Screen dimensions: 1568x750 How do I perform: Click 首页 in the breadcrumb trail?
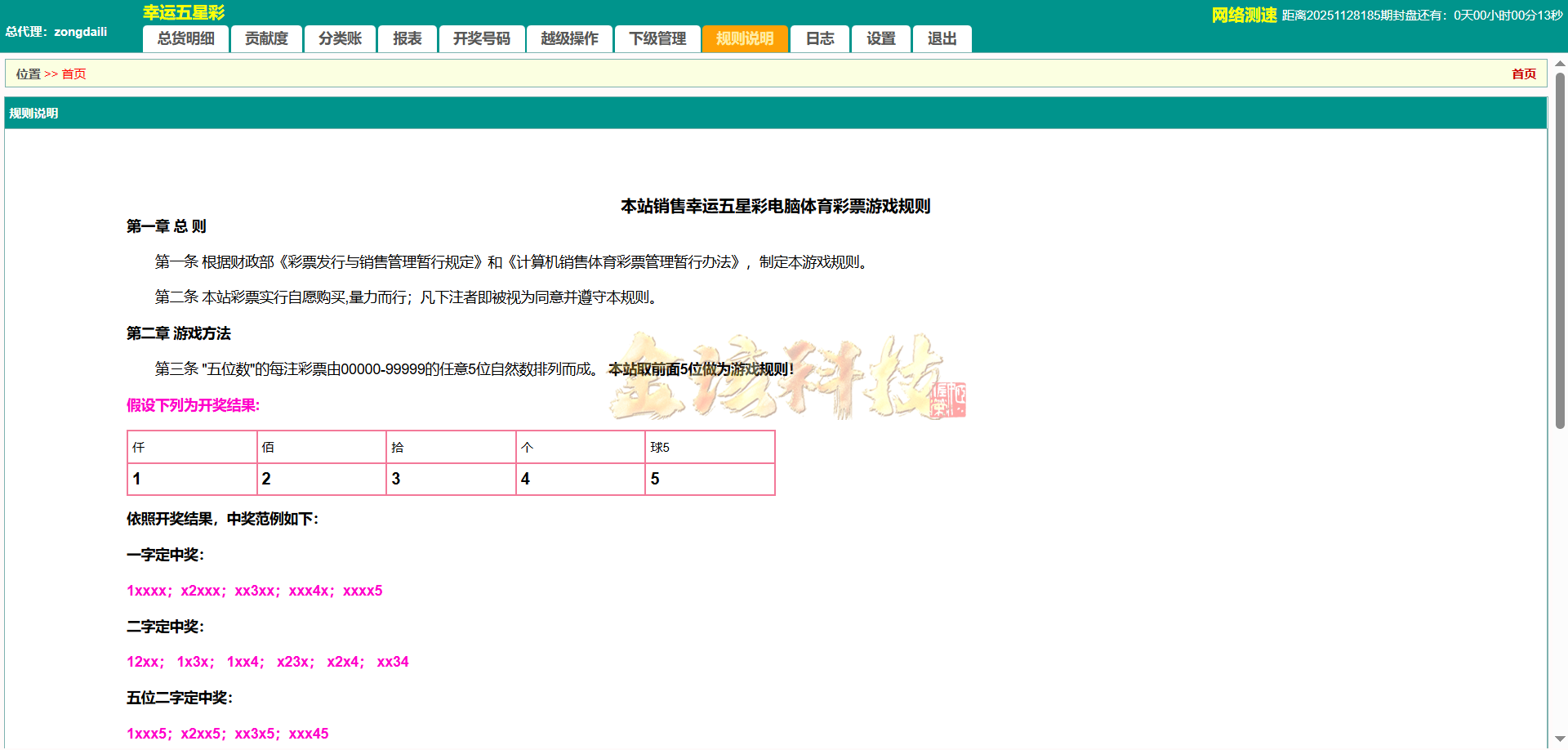[x=73, y=74]
